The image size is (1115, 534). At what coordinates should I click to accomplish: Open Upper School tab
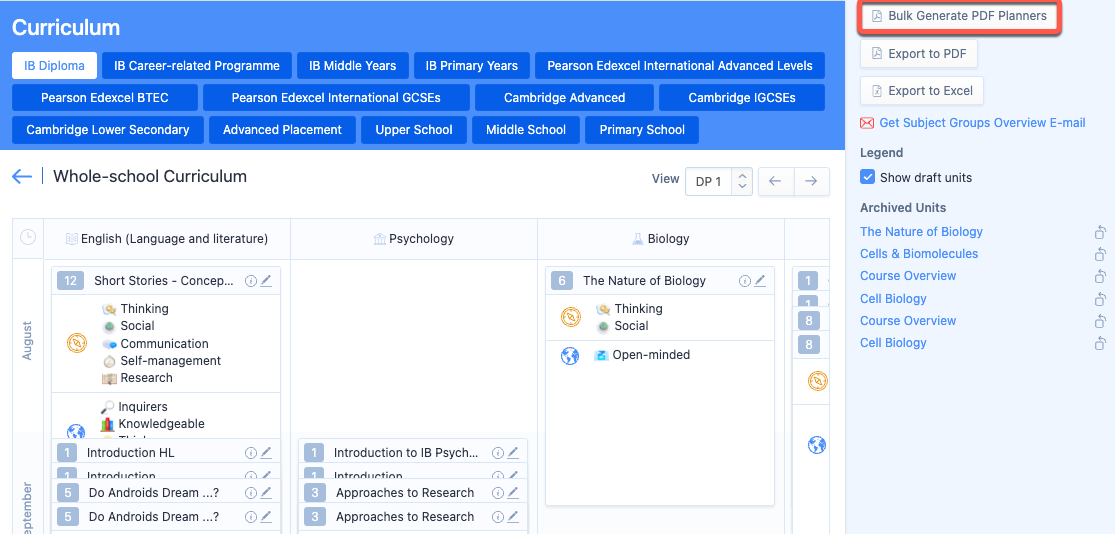[414, 129]
